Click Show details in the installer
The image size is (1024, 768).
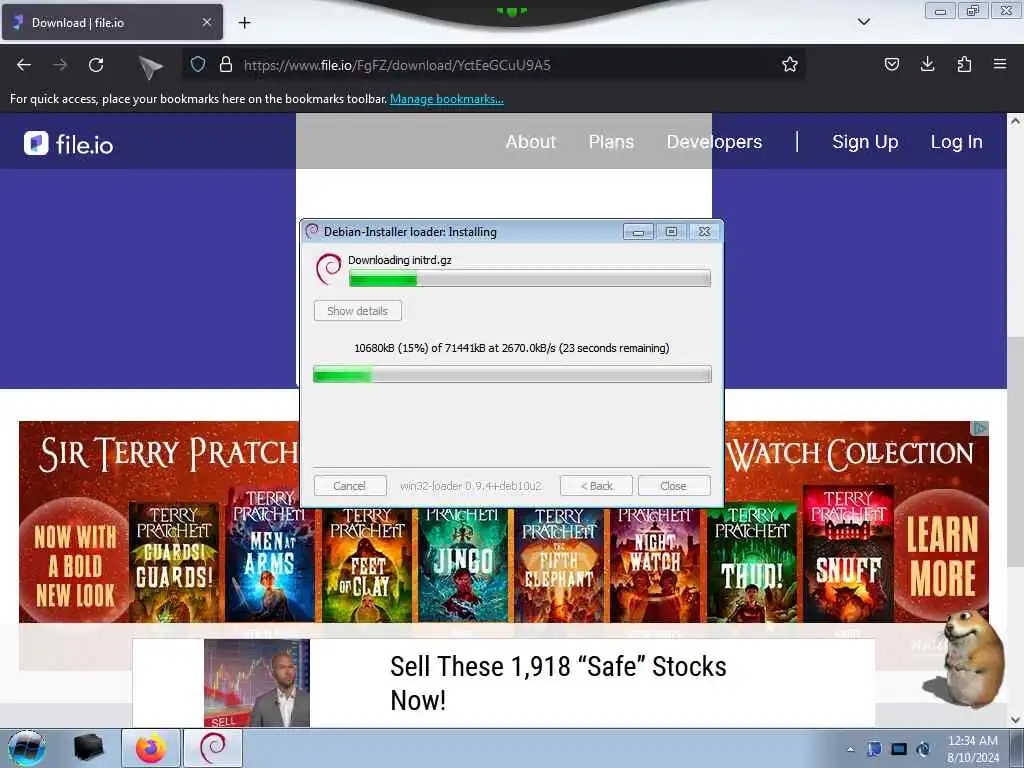(357, 311)
